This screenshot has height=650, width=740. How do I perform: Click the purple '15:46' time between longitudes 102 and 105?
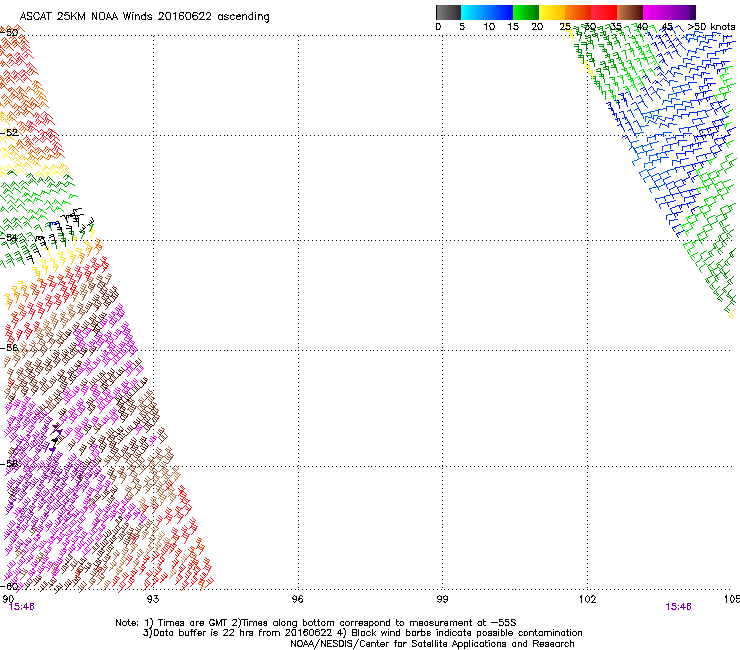click(679, 607)
